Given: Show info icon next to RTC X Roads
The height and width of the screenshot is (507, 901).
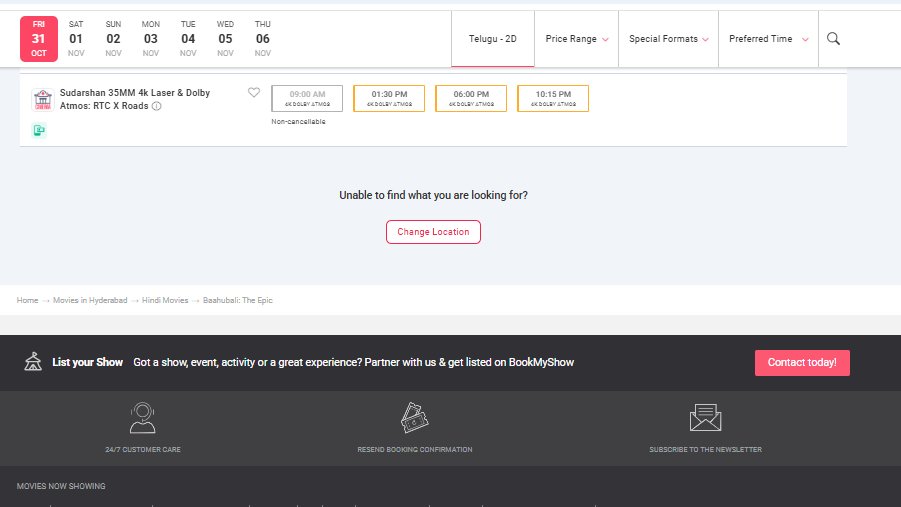Looking at the screenshot, I should pyautogui.click(x=156, y=106).
